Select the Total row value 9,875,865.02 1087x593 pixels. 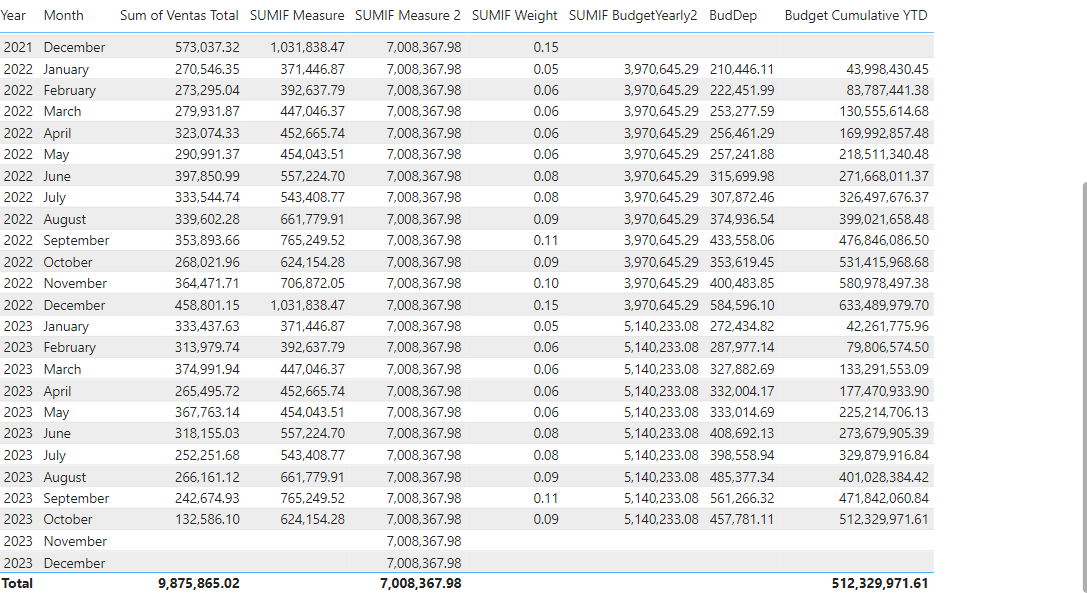[199, 583]
